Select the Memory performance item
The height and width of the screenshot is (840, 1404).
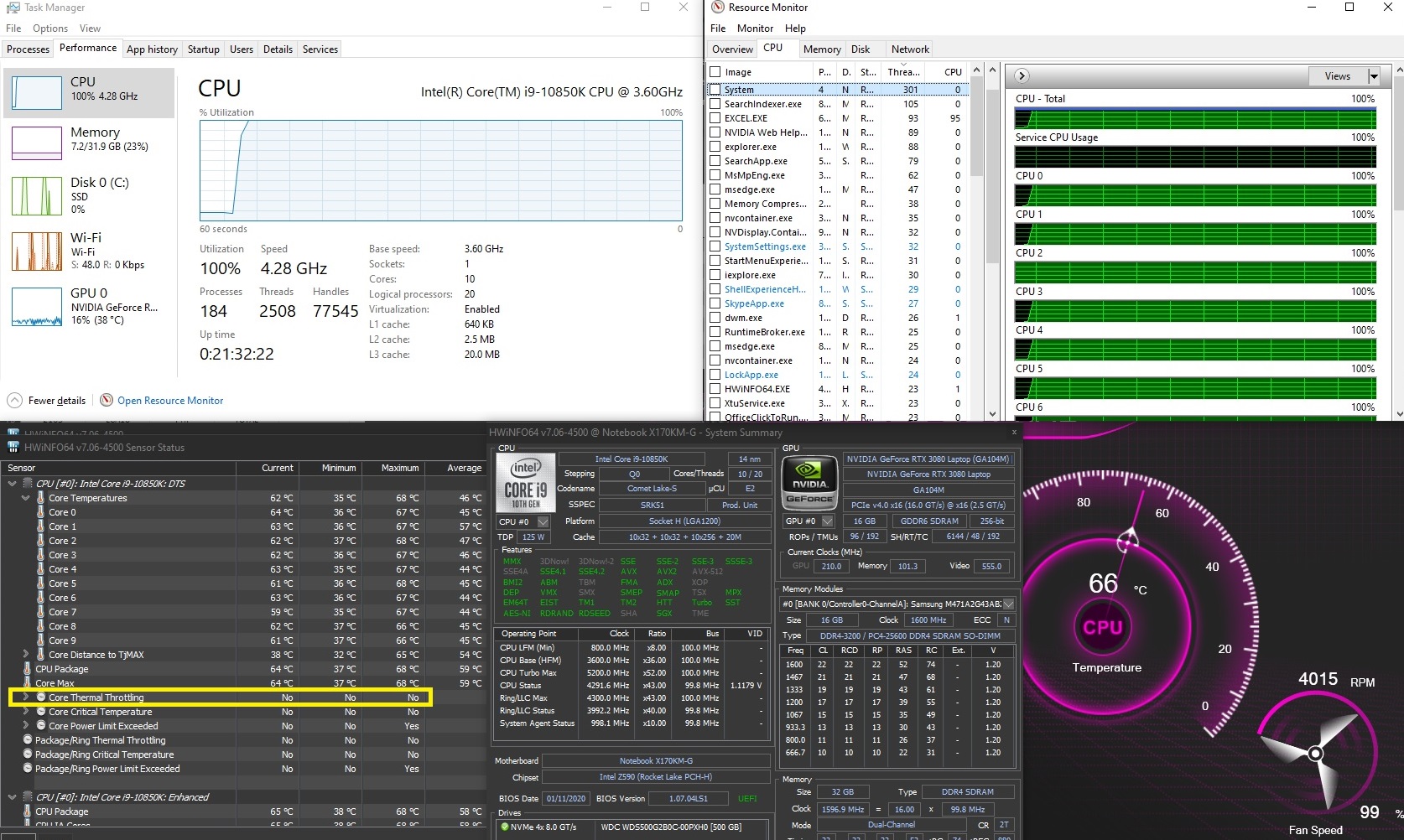[x=89, y=143]
